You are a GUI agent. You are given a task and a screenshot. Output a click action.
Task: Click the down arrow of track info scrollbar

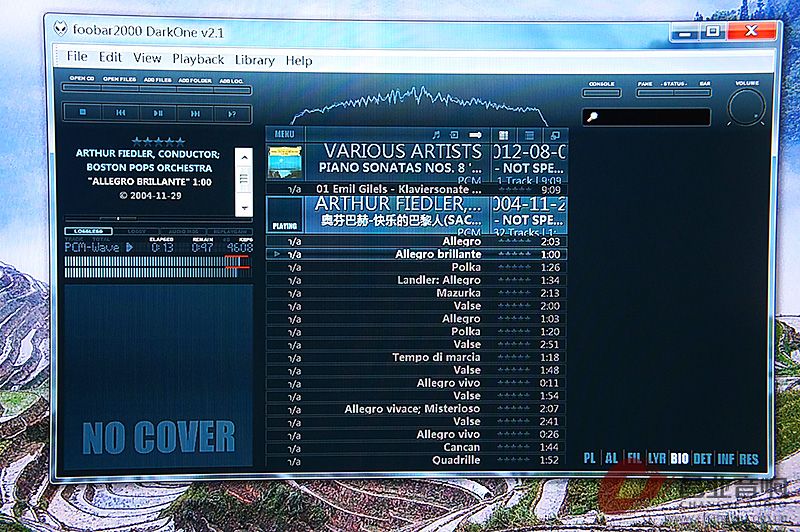click(x=244, y=208)
